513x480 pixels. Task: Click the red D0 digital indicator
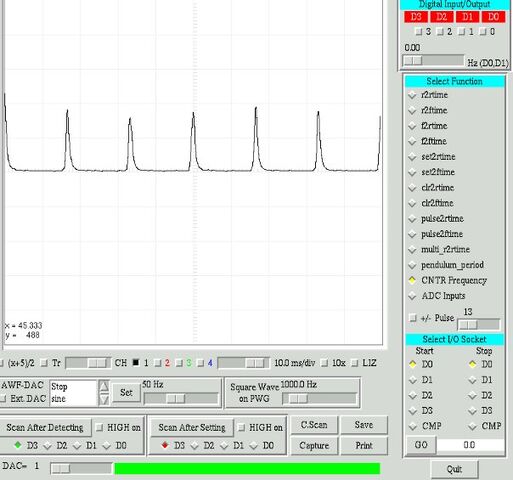pos(493,17)
